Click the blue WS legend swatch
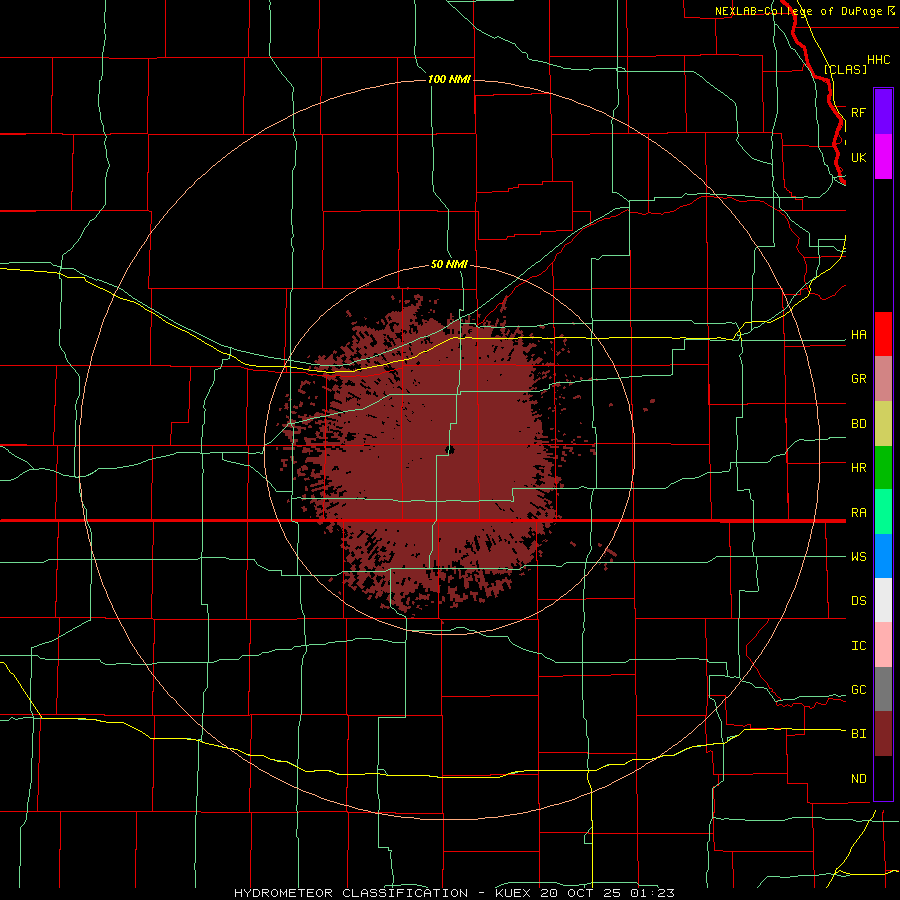The image size is (900, 900). tap(883, 556)
